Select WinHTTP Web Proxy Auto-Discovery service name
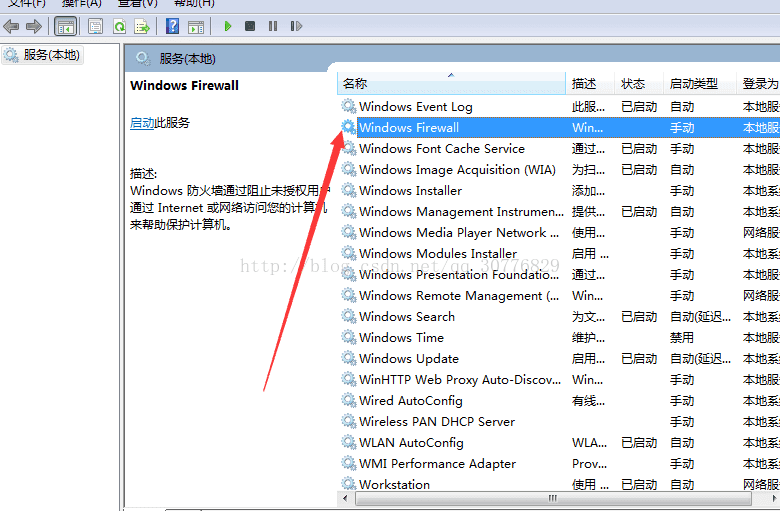This screenshot has width=780, height=511. click(x=460, y=380)
